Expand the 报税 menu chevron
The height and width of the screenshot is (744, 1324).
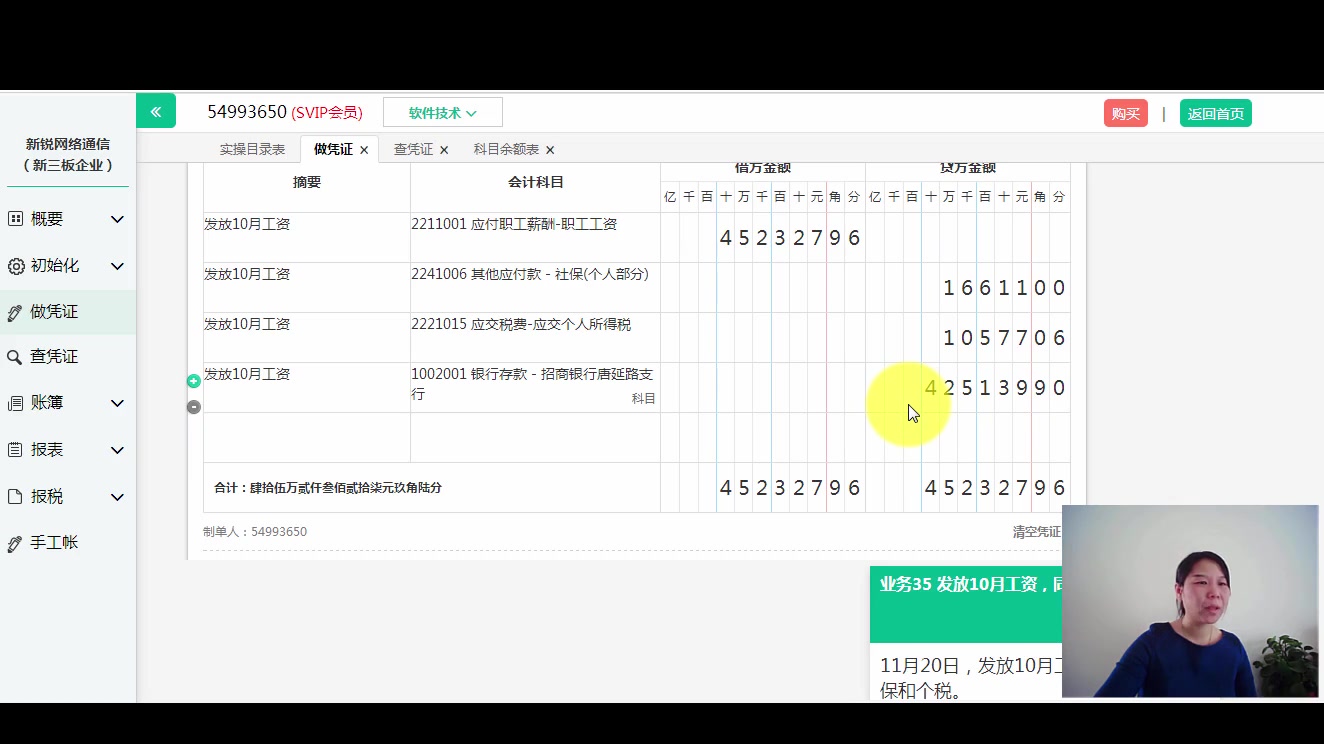click(x=117, y=496)
